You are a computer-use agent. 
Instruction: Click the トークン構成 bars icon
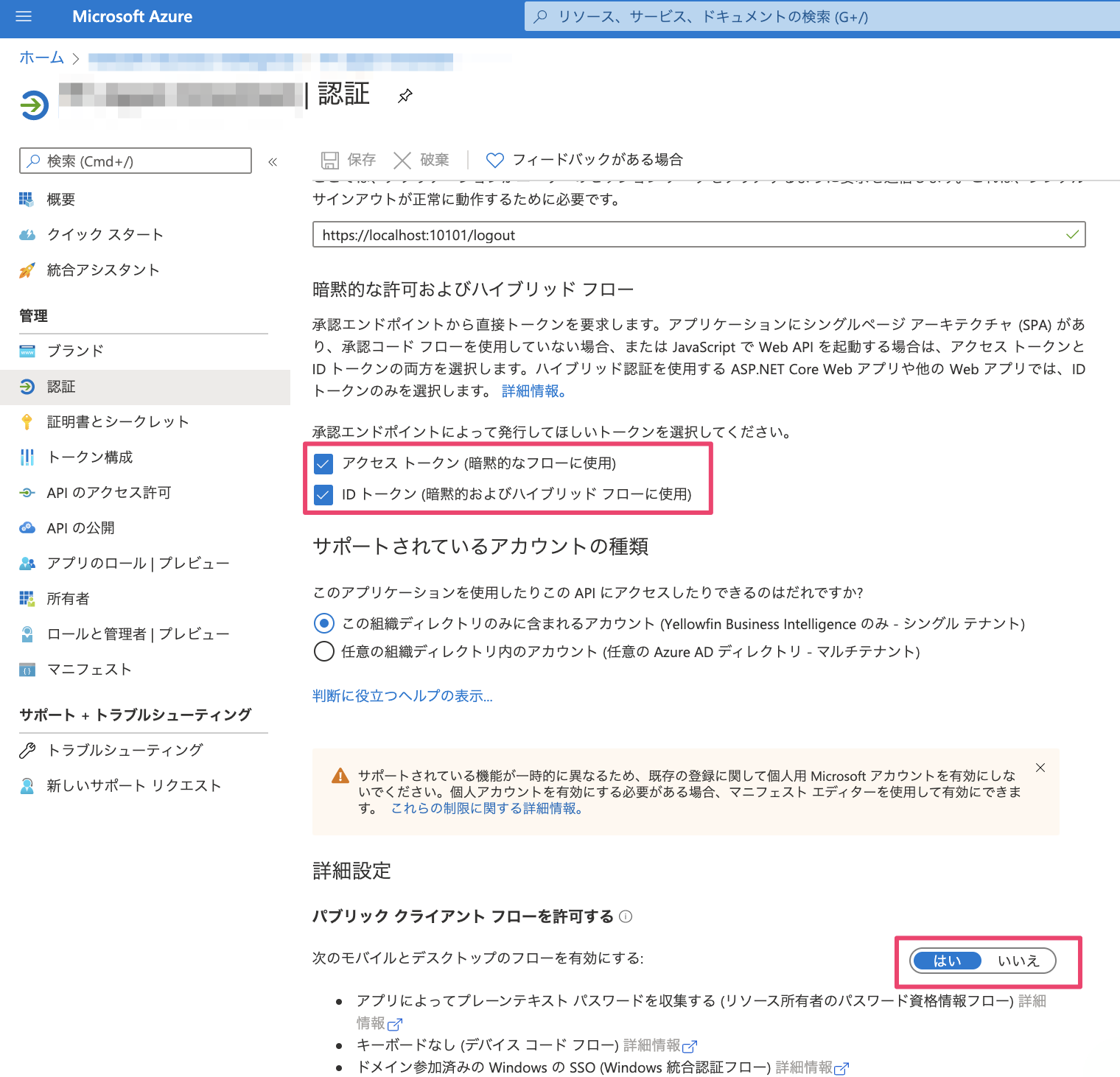[27, 457]
